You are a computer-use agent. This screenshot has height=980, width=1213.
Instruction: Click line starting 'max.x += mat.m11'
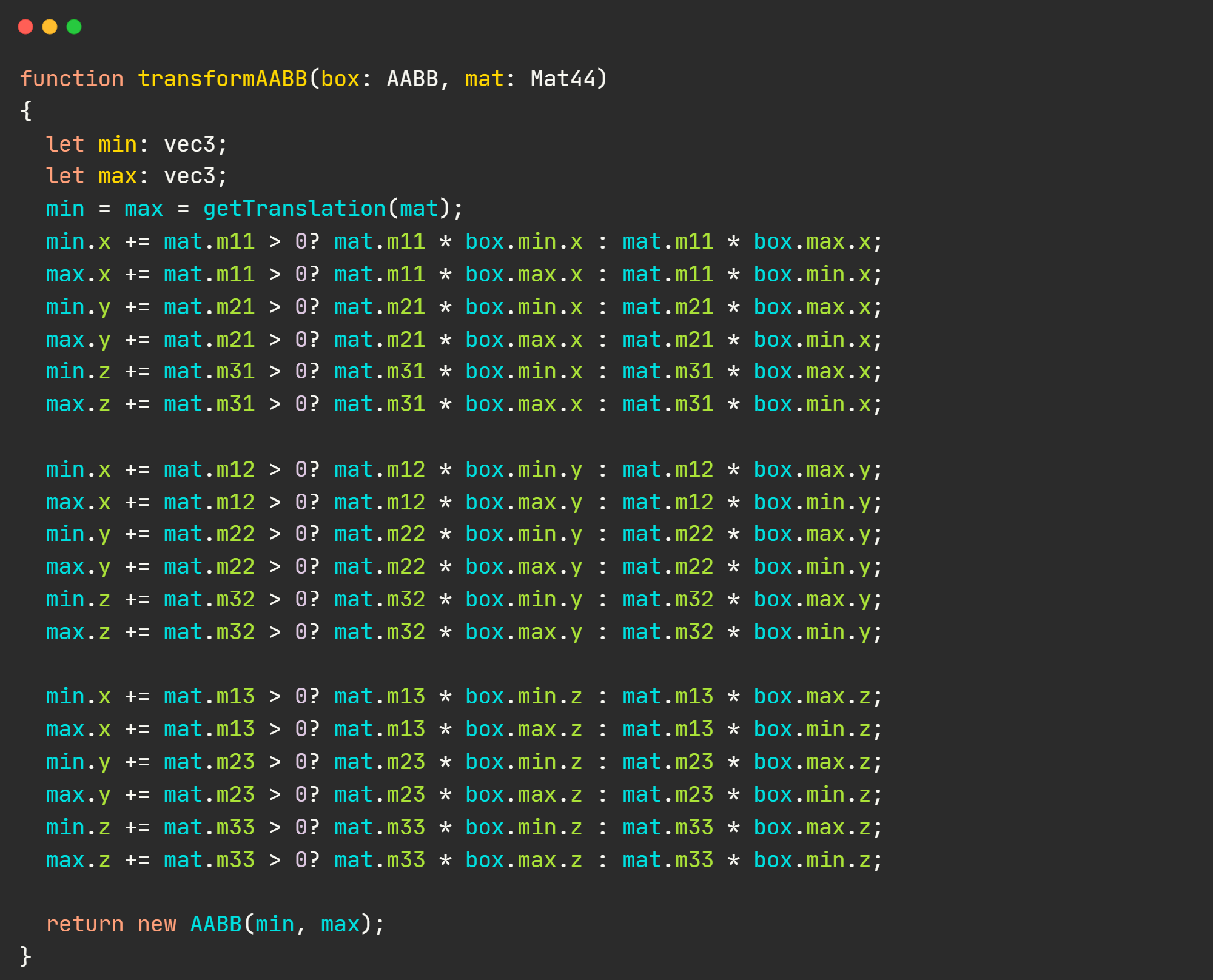coord(465,274)
